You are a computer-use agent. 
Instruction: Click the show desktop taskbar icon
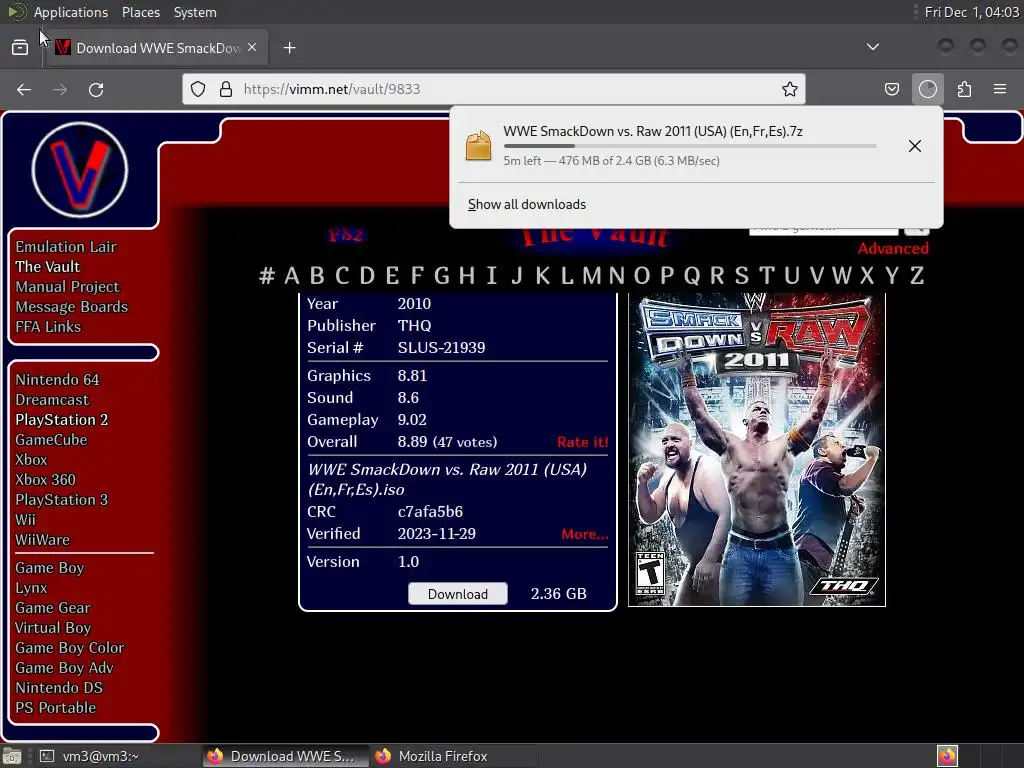pos(12,756)
